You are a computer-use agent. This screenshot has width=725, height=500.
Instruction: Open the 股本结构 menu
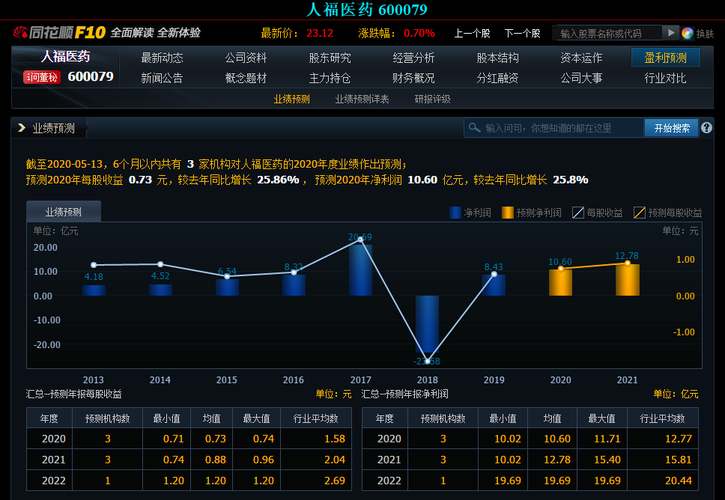[x=498, y=58]
